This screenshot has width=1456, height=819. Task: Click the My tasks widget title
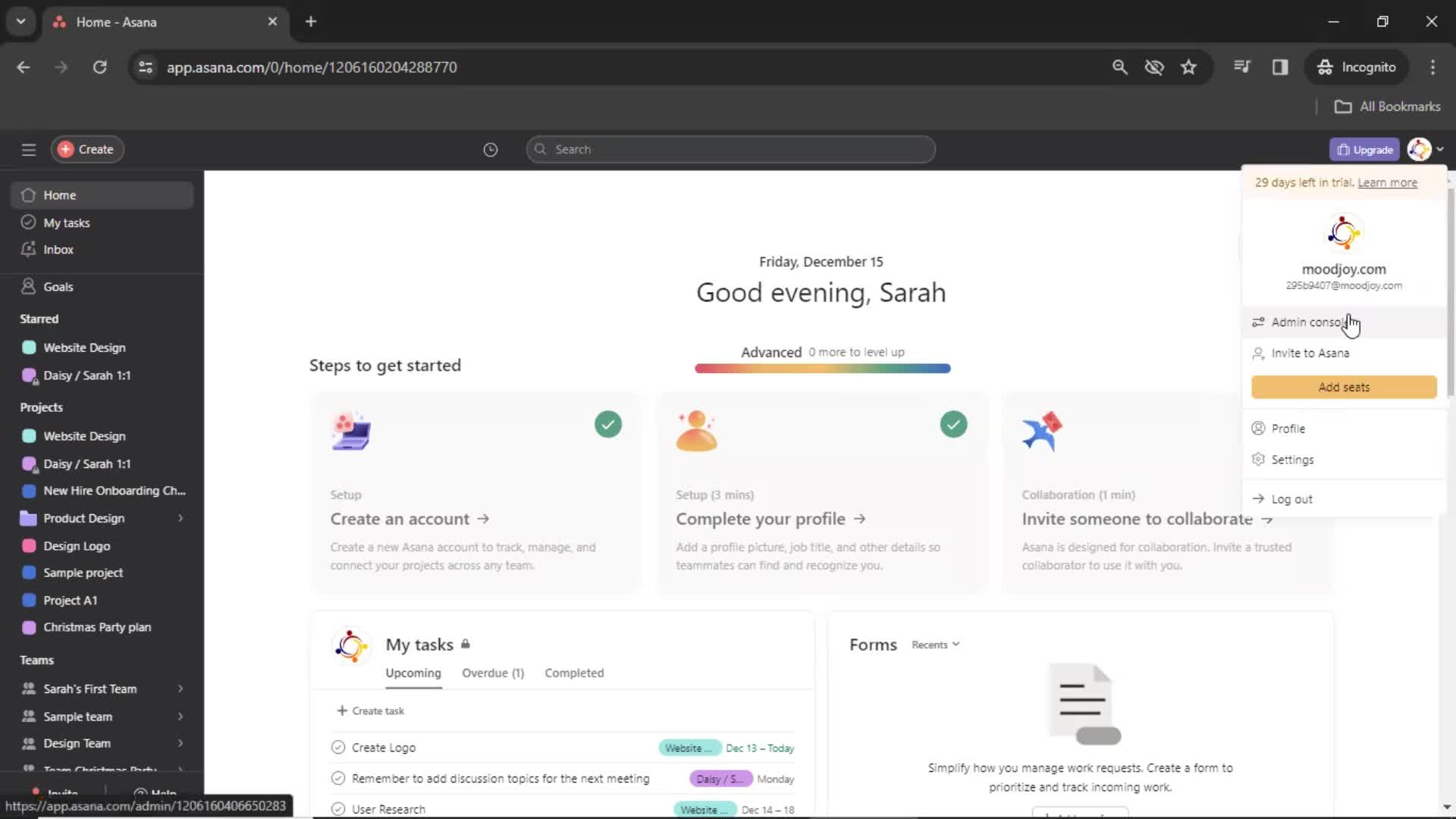(x=419, y=645)
